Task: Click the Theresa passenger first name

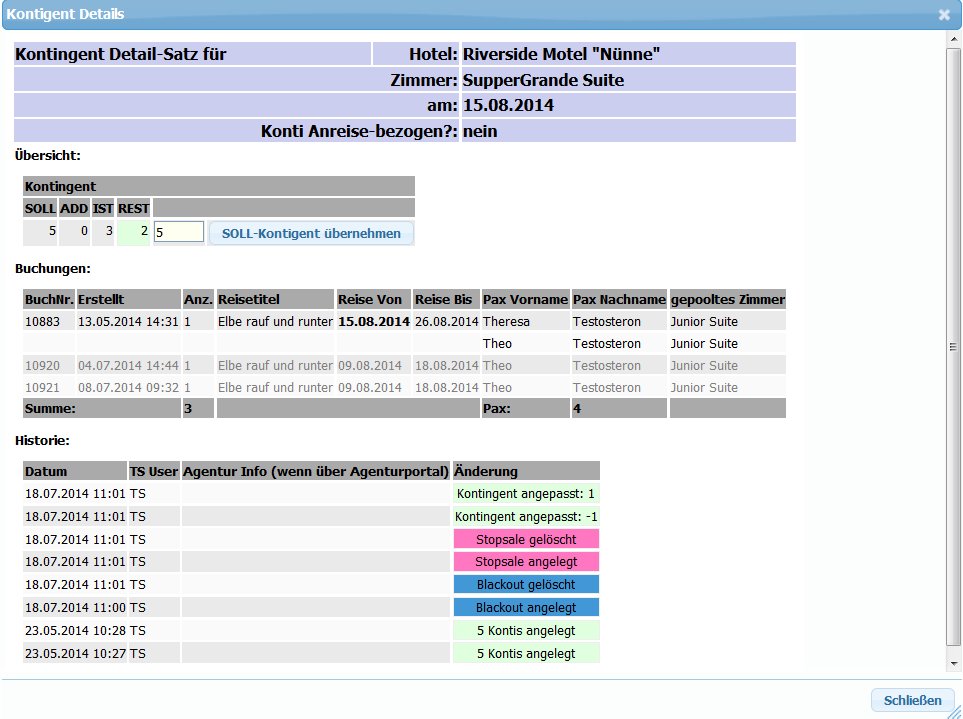Action: pyautogui.click(x=507, y=322)
